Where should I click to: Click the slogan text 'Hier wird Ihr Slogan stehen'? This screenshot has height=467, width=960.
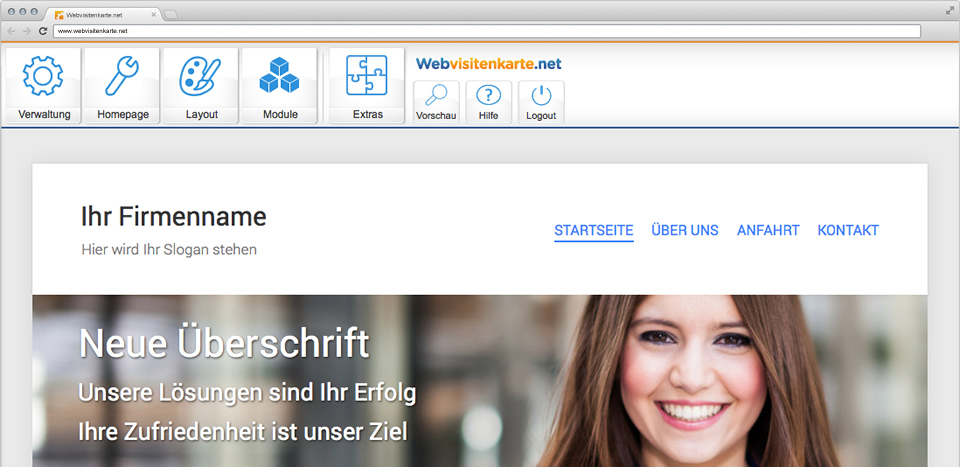click(169, 250)
